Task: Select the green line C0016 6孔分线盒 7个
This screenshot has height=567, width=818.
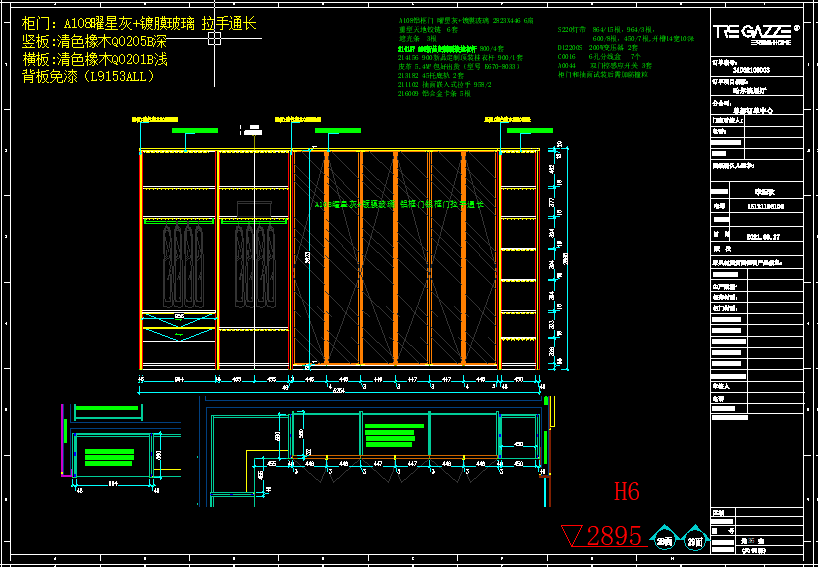Action: click(598, 56)
